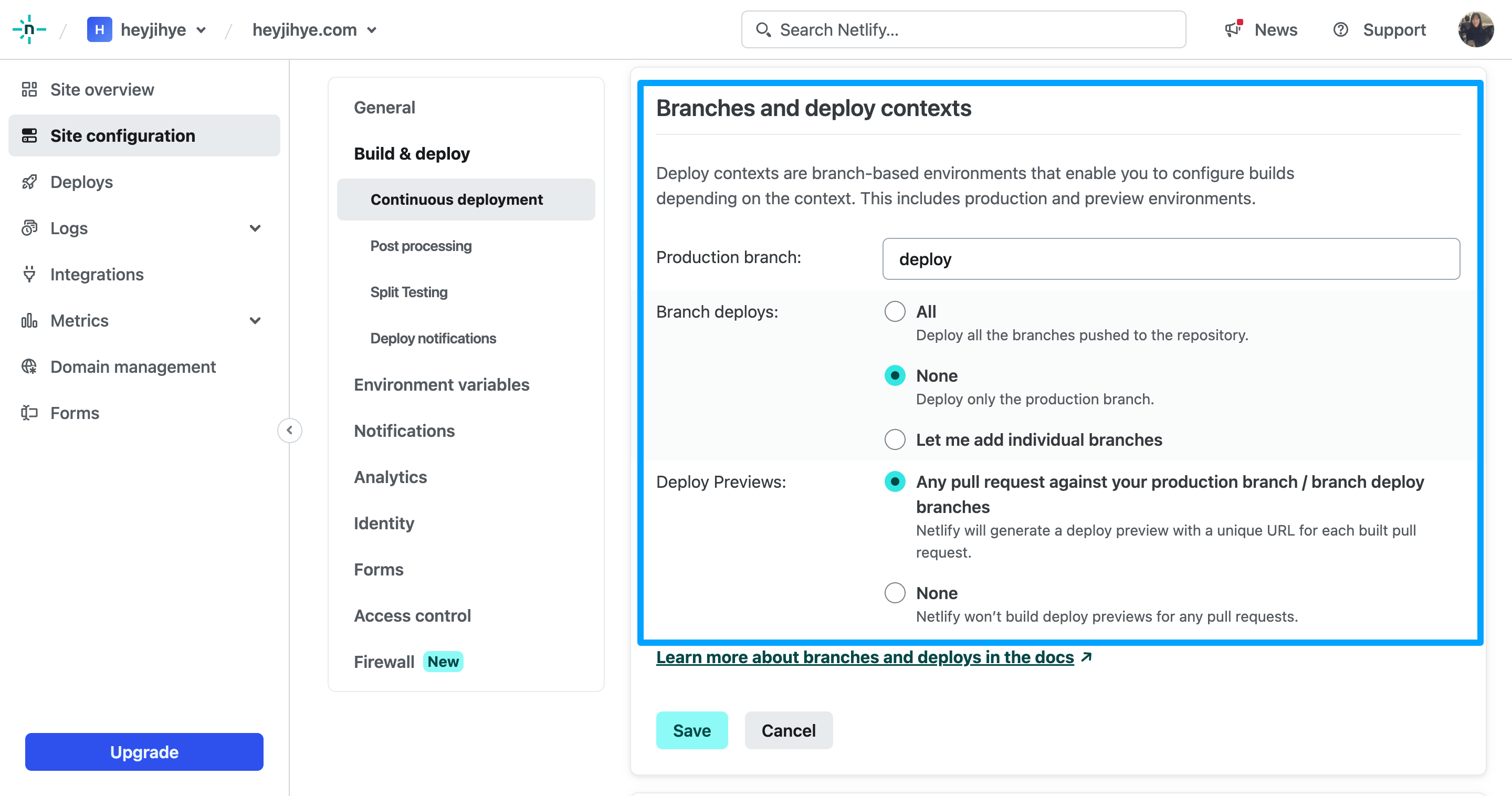Viewport: 1512px width, 796px height.
Task: Click the Integrations plug icon
Action: tap(29, 274)
